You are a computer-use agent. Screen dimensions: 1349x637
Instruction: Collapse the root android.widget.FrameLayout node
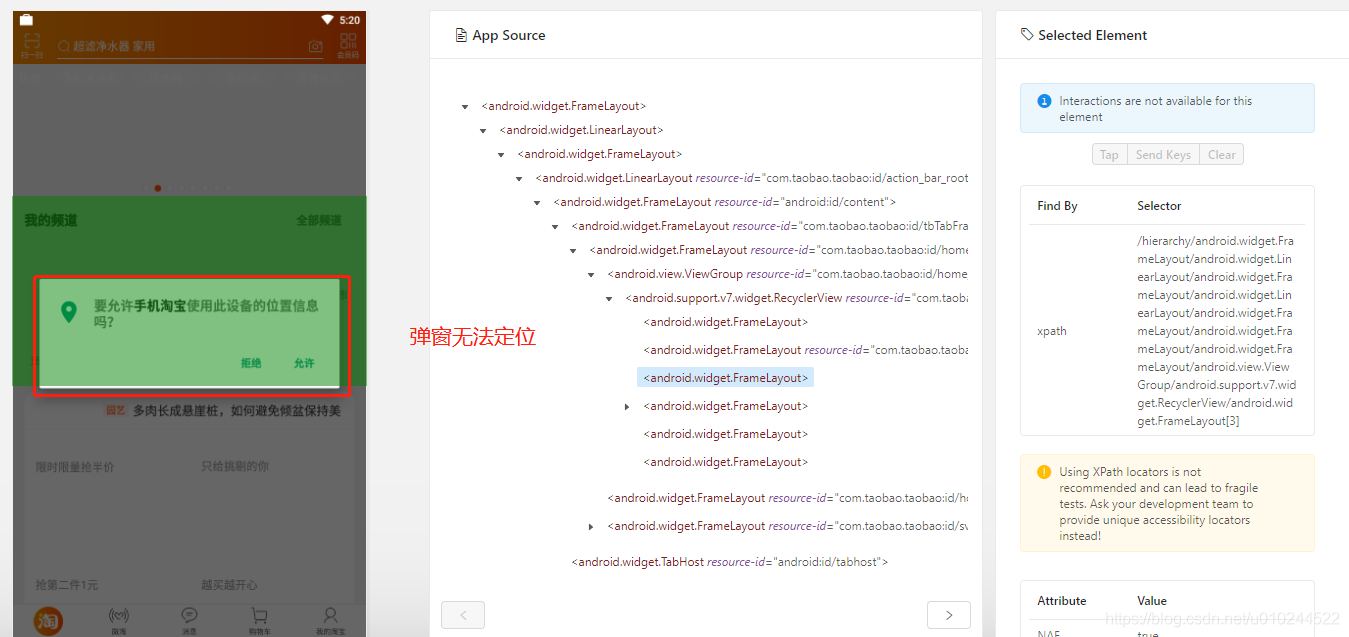465,106
